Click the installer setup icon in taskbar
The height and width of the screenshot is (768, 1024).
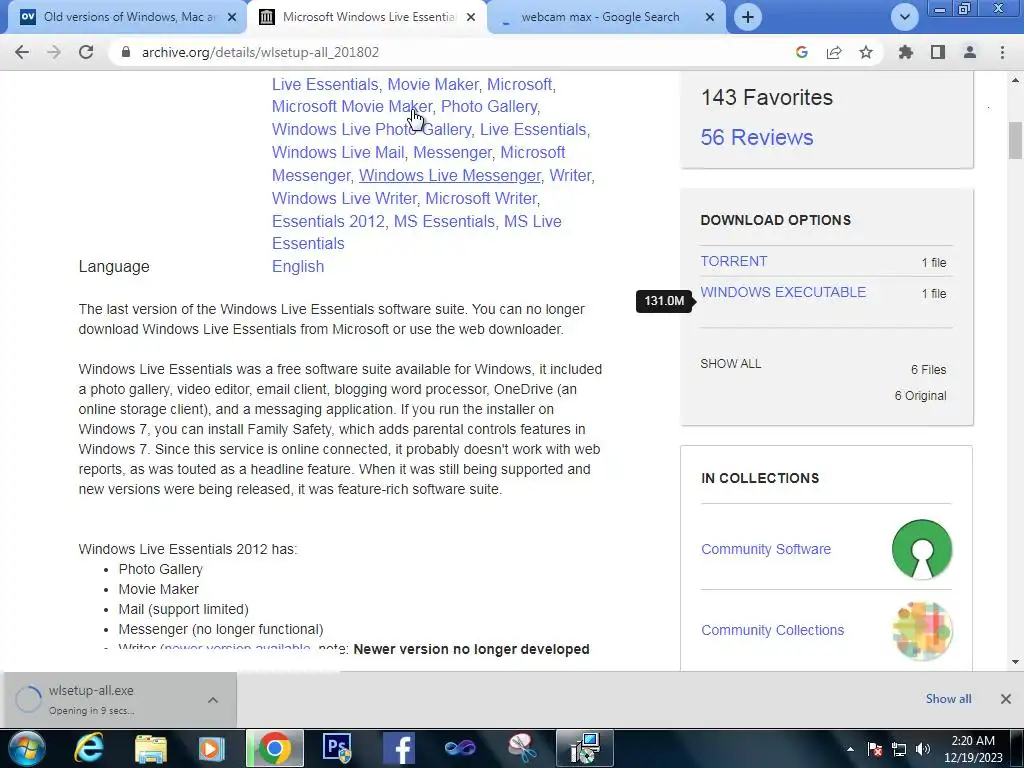tap(585, 748)
